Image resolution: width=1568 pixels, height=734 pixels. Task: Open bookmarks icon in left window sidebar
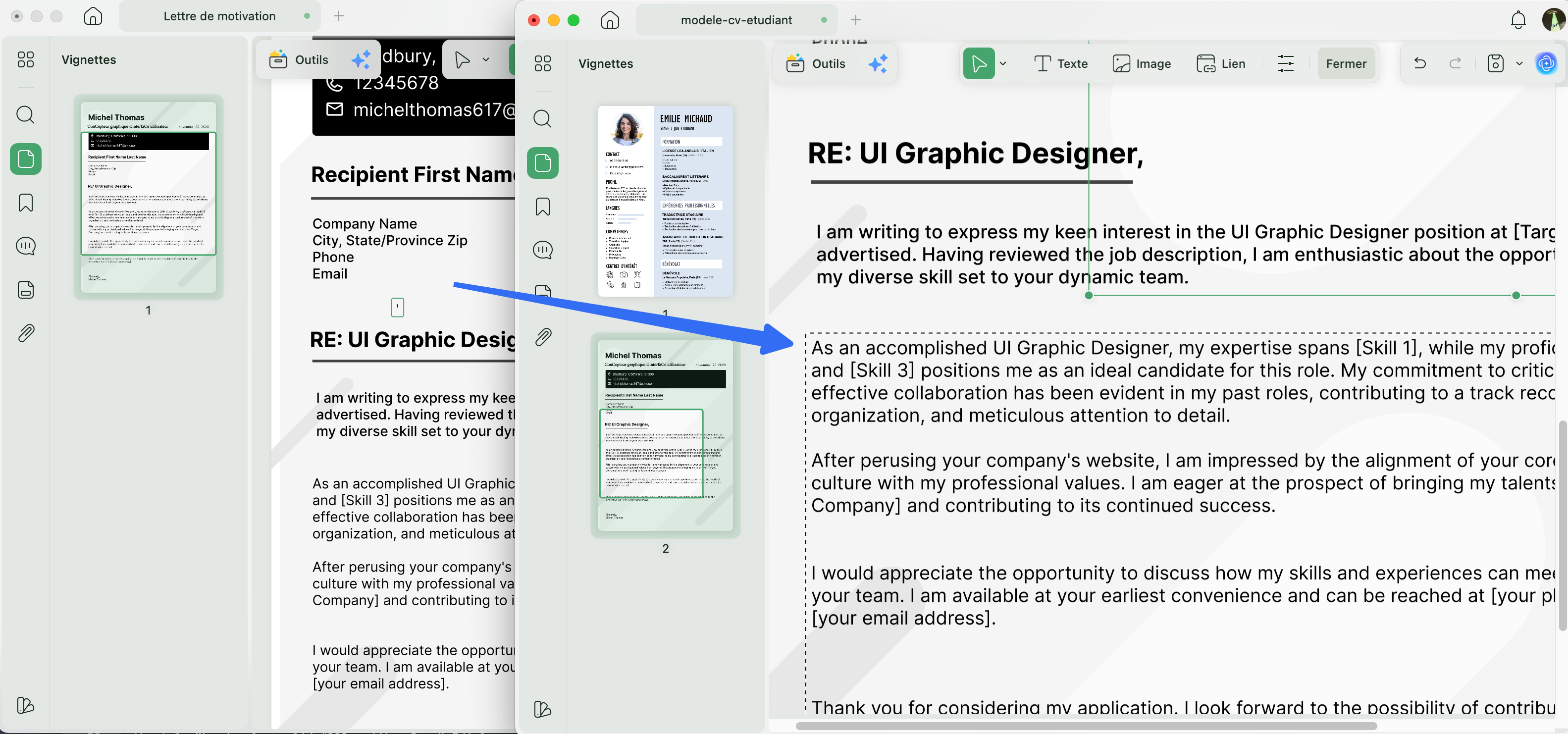pyautogui.click(x=26, y=203)
